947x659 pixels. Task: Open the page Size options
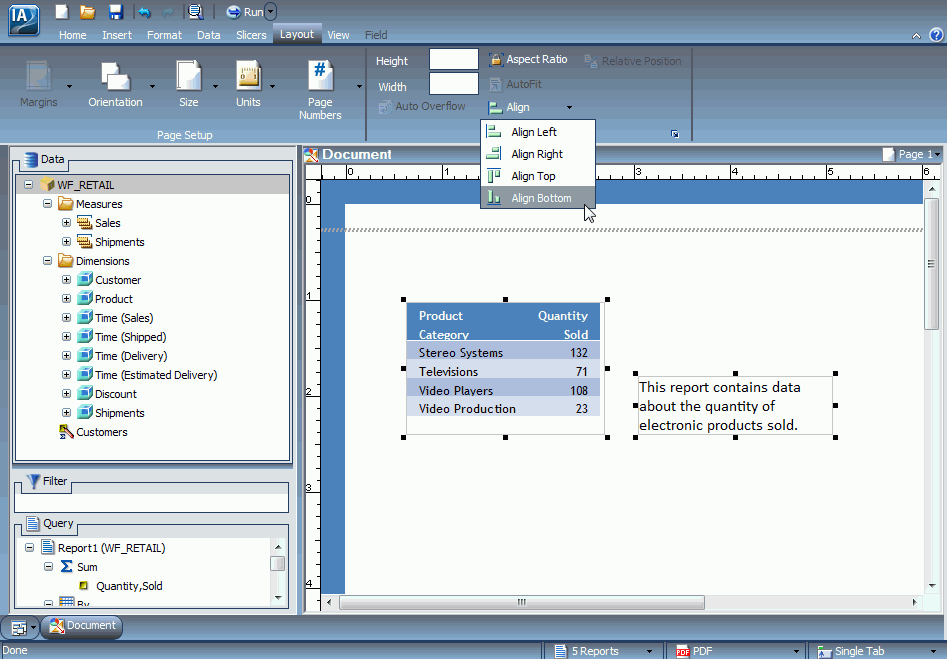click(x=188, y=83)
